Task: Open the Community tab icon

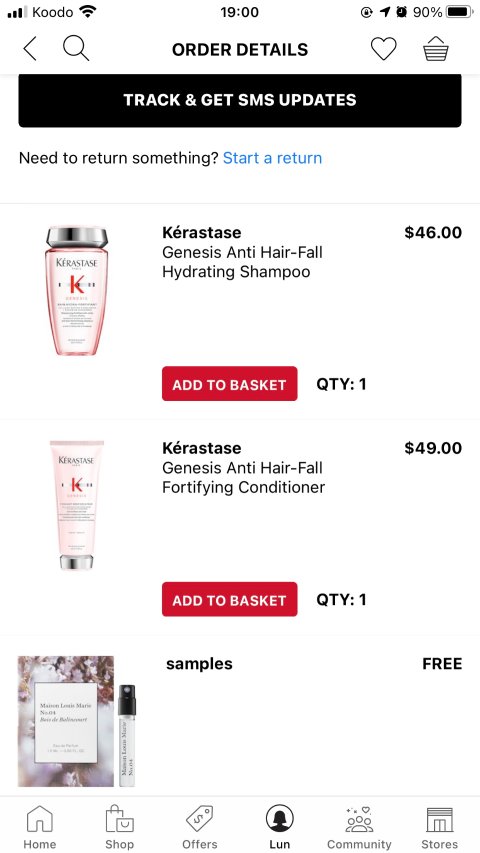Action: click(359, 819)
